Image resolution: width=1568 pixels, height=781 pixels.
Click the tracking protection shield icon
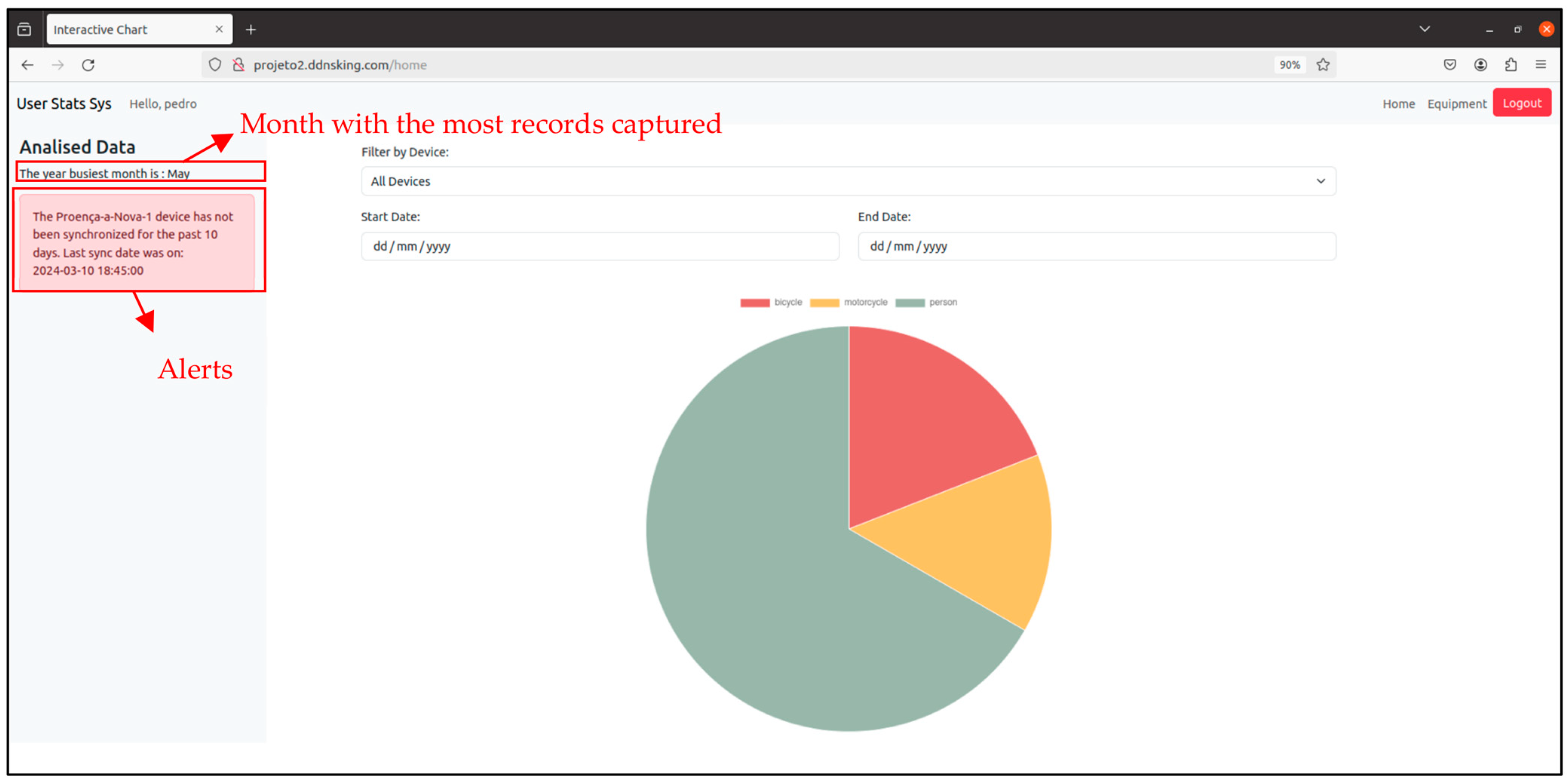coord(215,64)
